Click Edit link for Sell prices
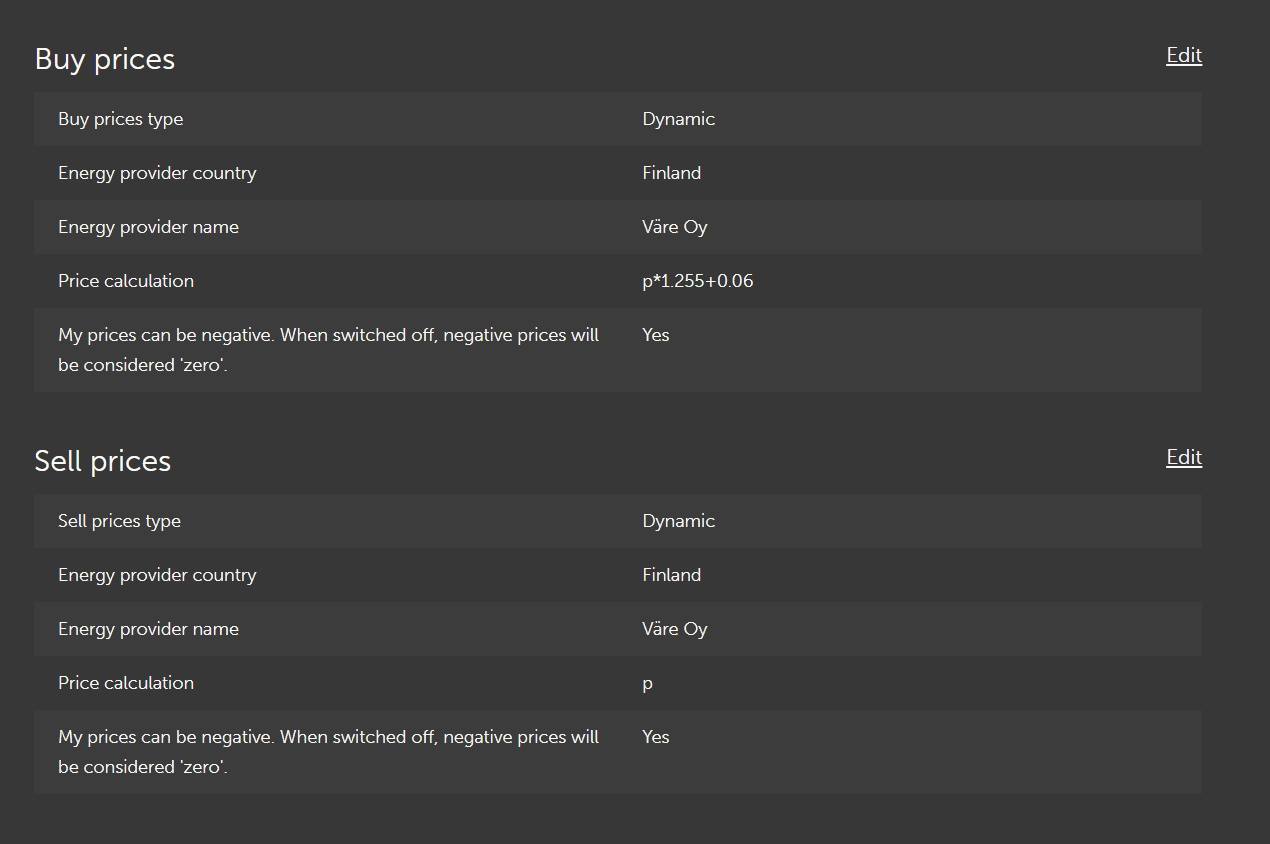Image resolution: width=1270 pixels, height=844 pixels. pyautogui.click(x=1184, y=458)
